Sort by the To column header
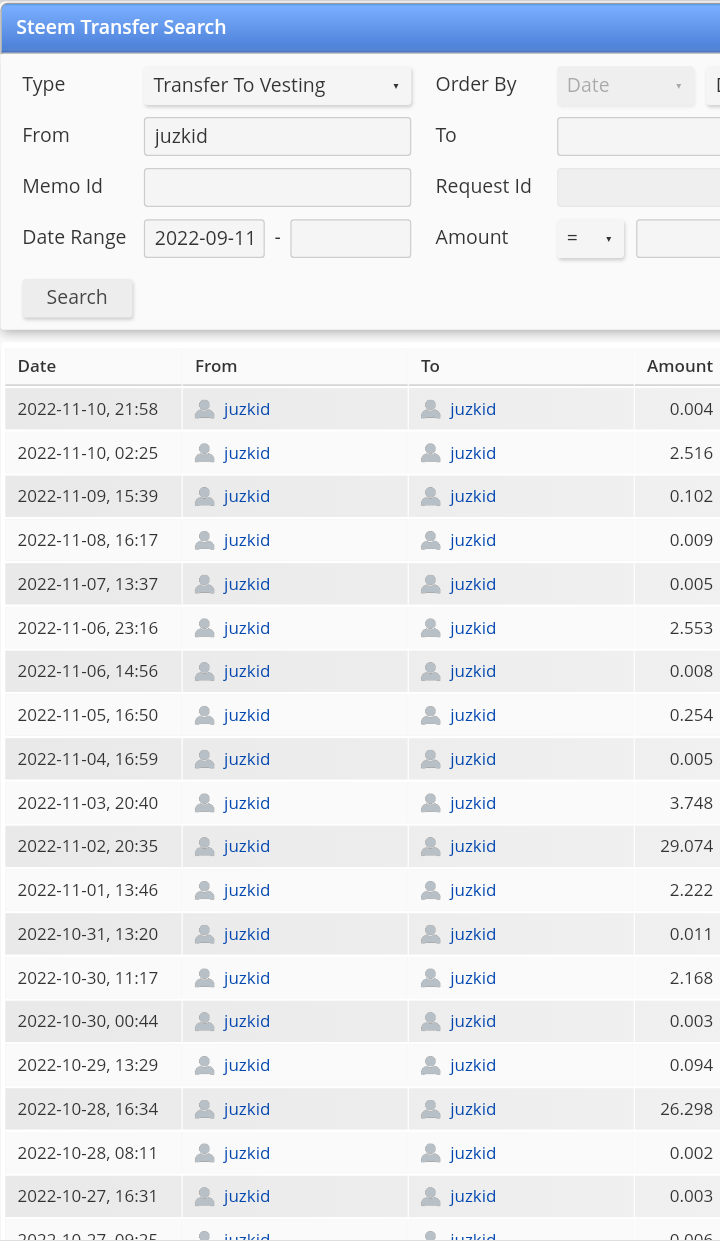This screenshot has width=720, height=1244. pos(430,366)
